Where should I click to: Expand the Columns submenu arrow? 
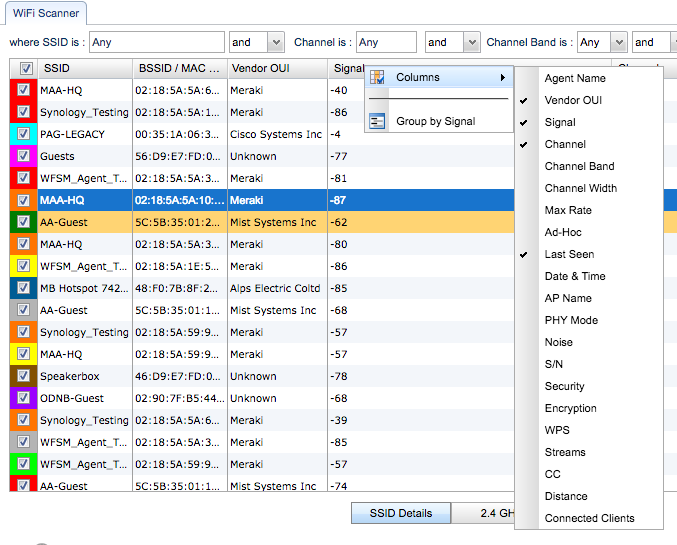(503, 77)
